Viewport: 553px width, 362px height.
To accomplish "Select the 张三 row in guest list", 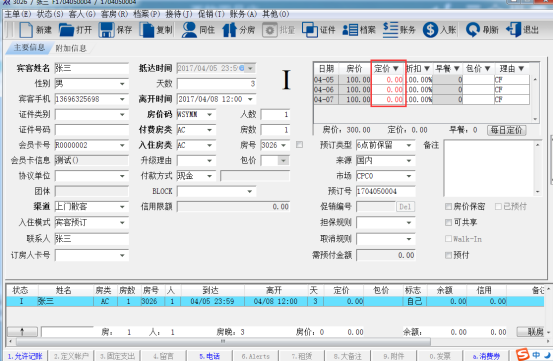I will coord(275,301).
